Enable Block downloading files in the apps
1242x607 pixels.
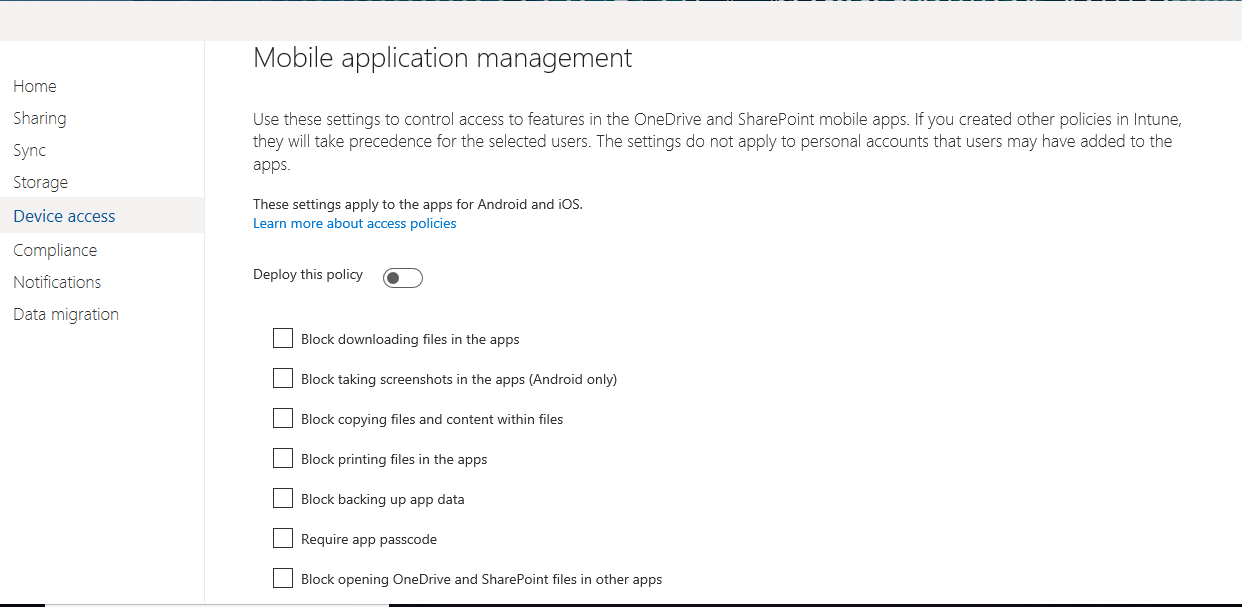tap(283, 339)
